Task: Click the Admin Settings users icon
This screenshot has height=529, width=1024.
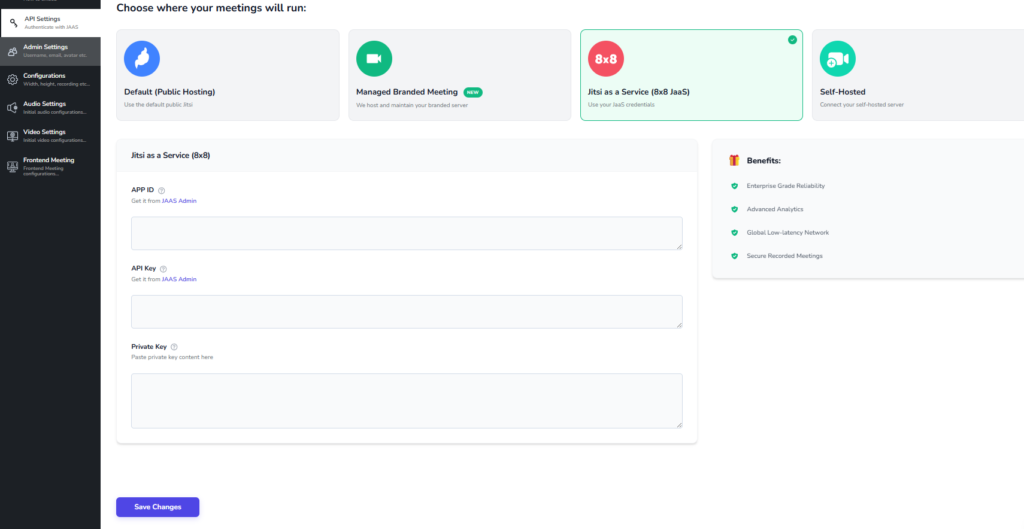Action: pos(12,51)
